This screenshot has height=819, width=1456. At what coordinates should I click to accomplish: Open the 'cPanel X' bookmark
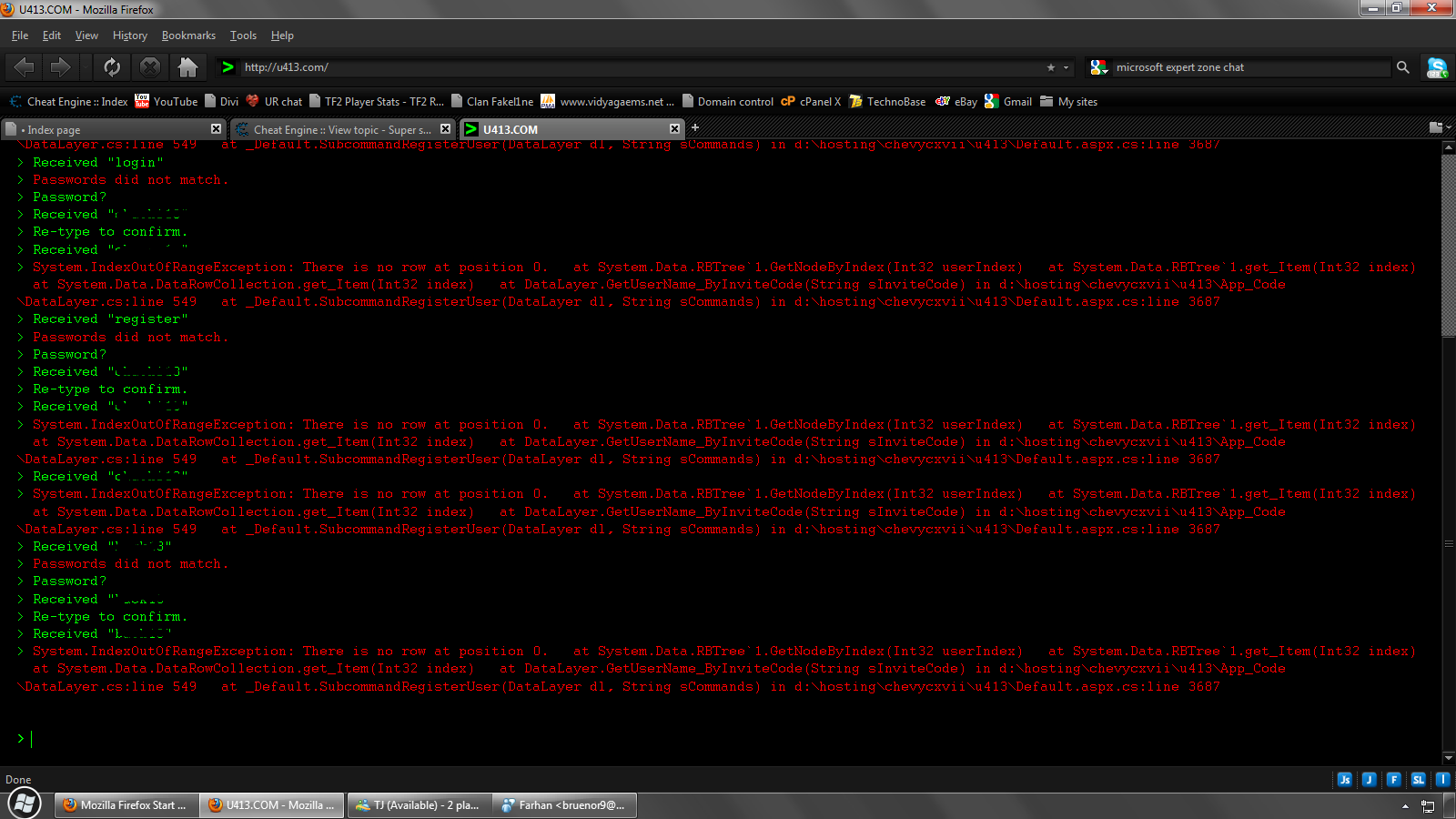[811, 102]
